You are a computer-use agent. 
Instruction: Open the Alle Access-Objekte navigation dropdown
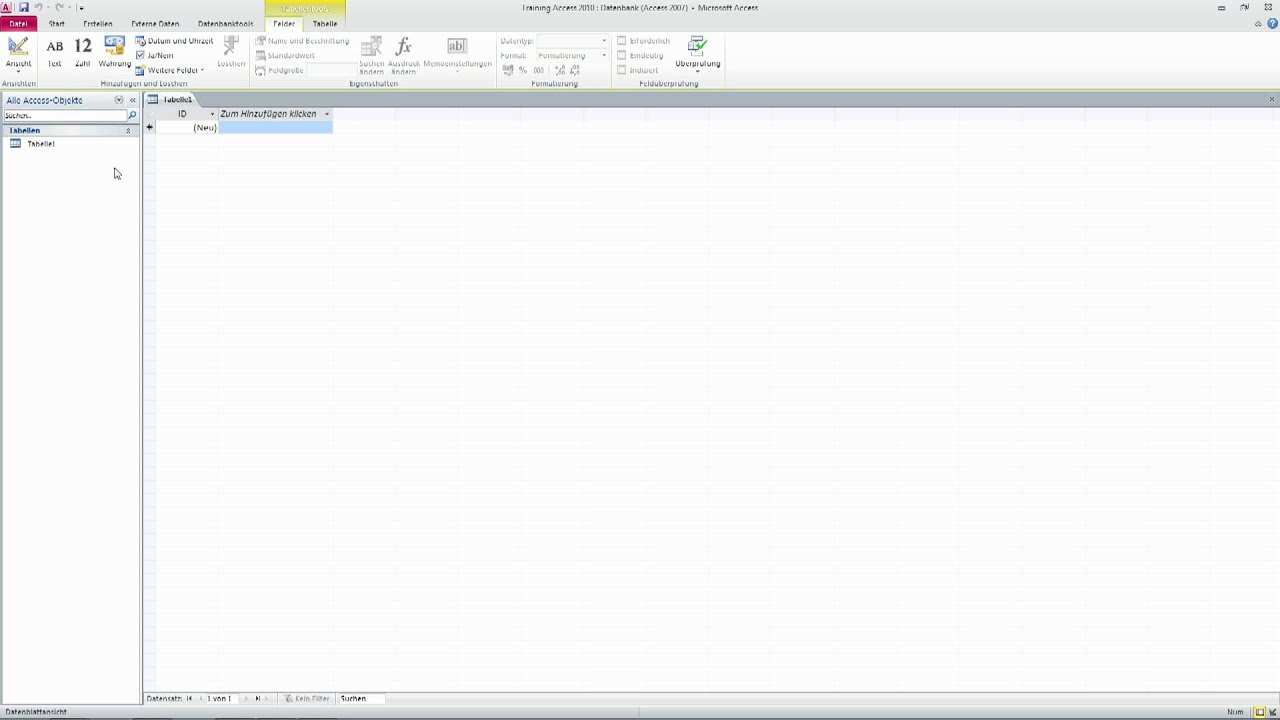(118, 100)
